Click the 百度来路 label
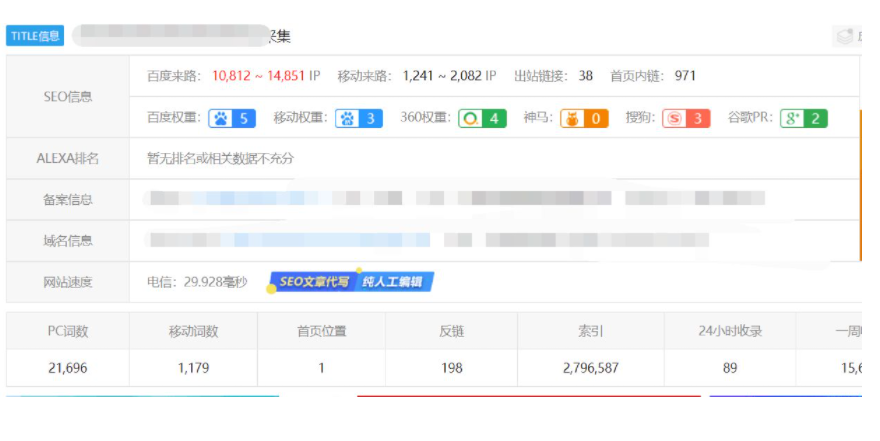 click(173, 76)
